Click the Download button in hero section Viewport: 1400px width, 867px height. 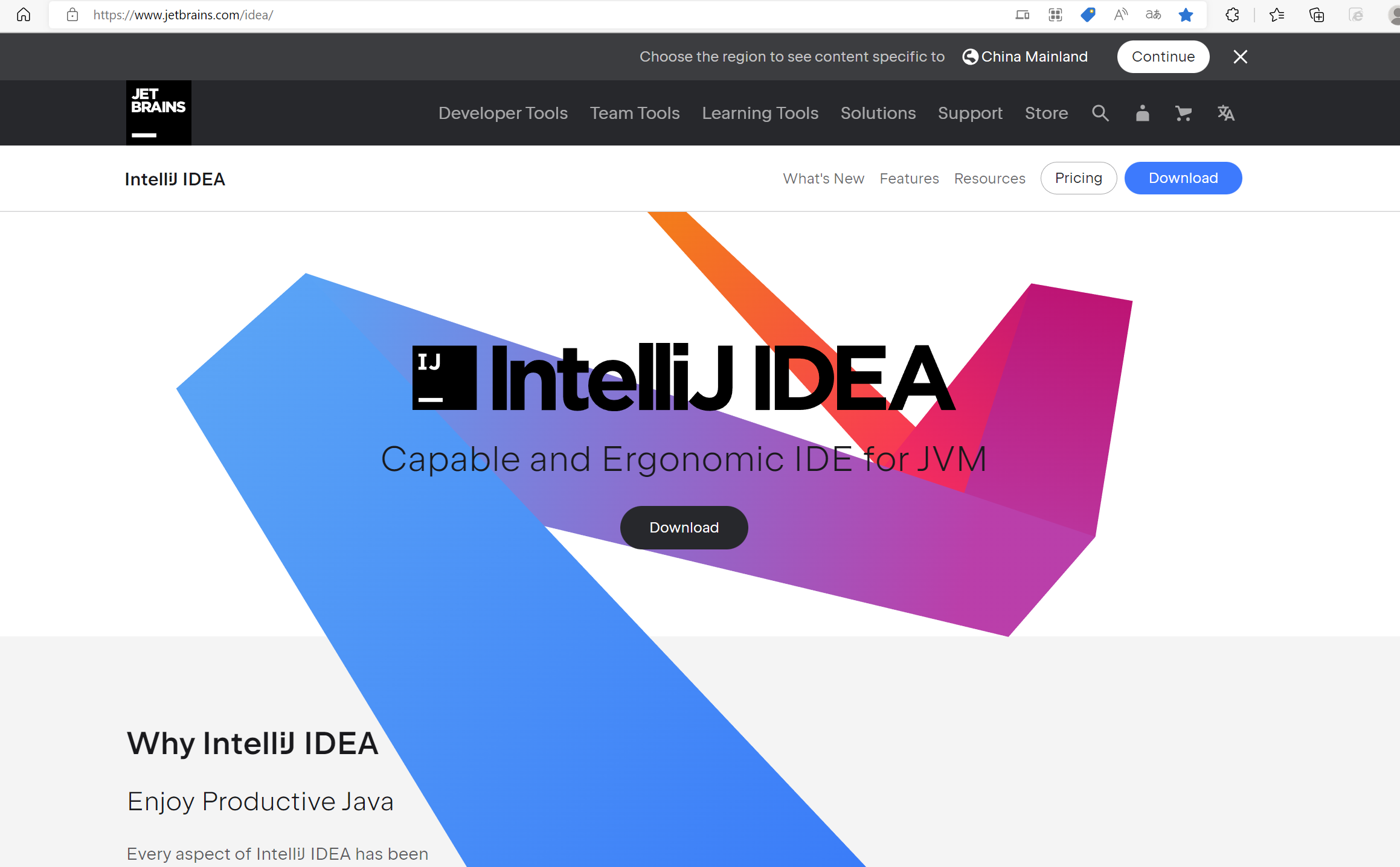[x=683, y=527]
